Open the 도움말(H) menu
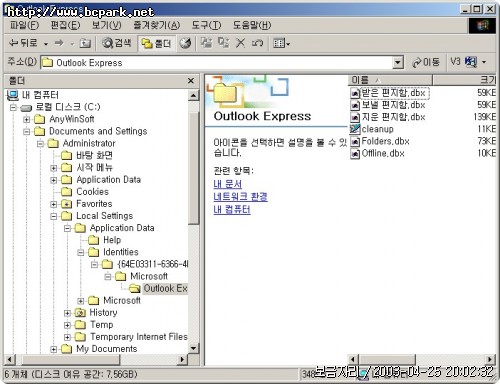 [252, 25]
